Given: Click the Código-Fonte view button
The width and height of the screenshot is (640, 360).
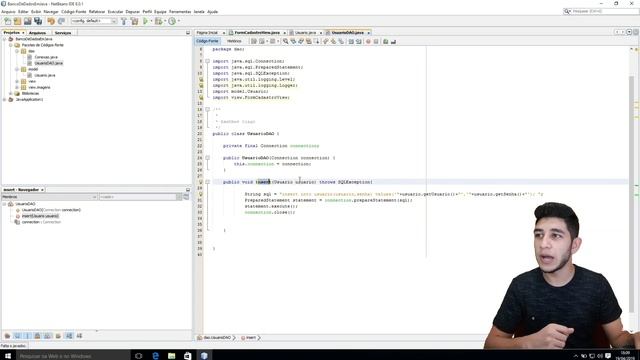Looking at the screenshot, I should point(207,41).
